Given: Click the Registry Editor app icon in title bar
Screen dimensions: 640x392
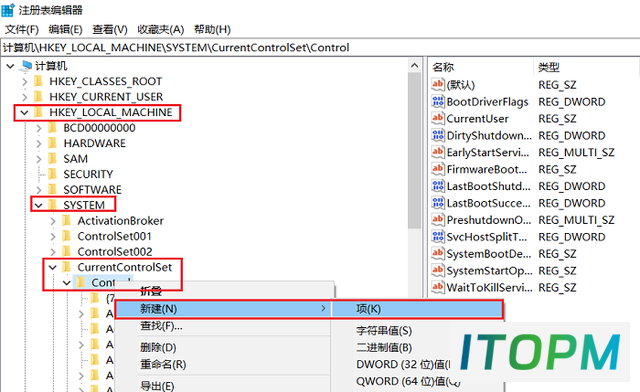Looking at the screenshot, I should 8,10.
